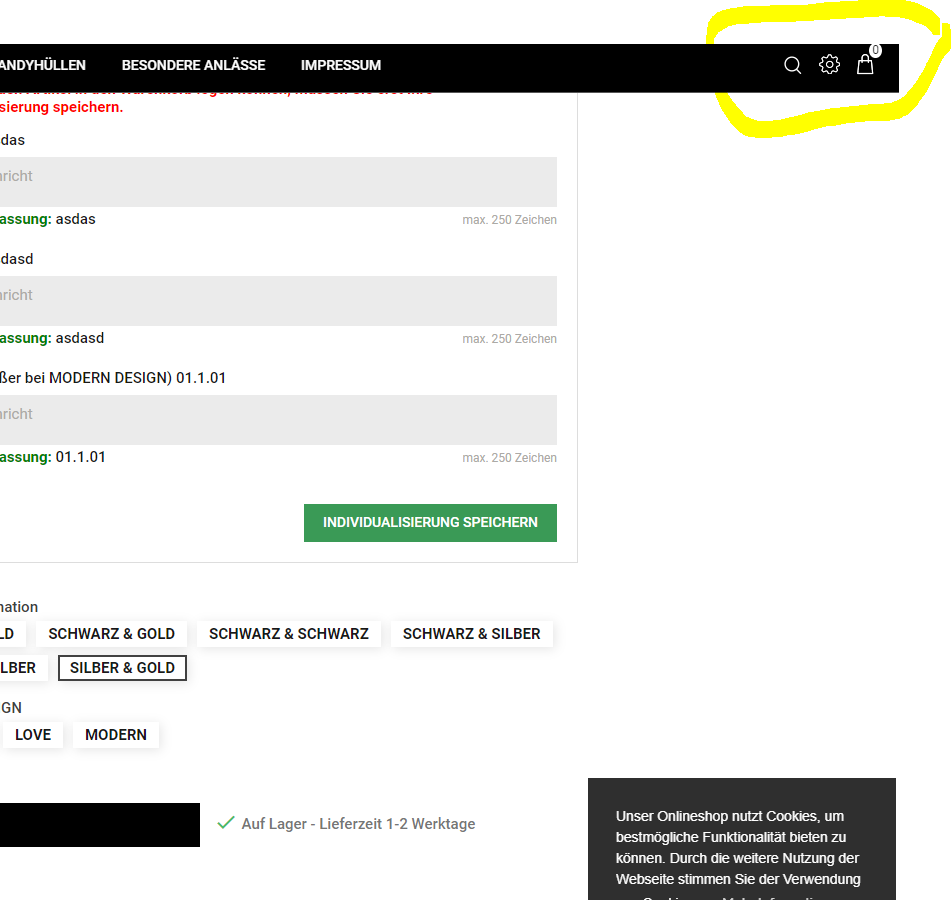
Task: Click 'Auf Lager - Lieferzeit 1-2 Werktage' text
Action: pyautogui.click(x=358, y=824)
